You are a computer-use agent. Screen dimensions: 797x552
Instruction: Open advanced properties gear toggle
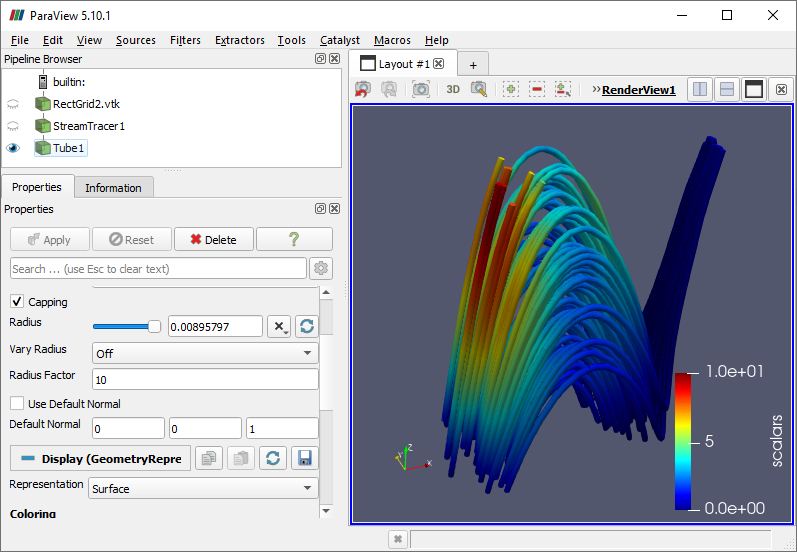(x=321, y=268)
